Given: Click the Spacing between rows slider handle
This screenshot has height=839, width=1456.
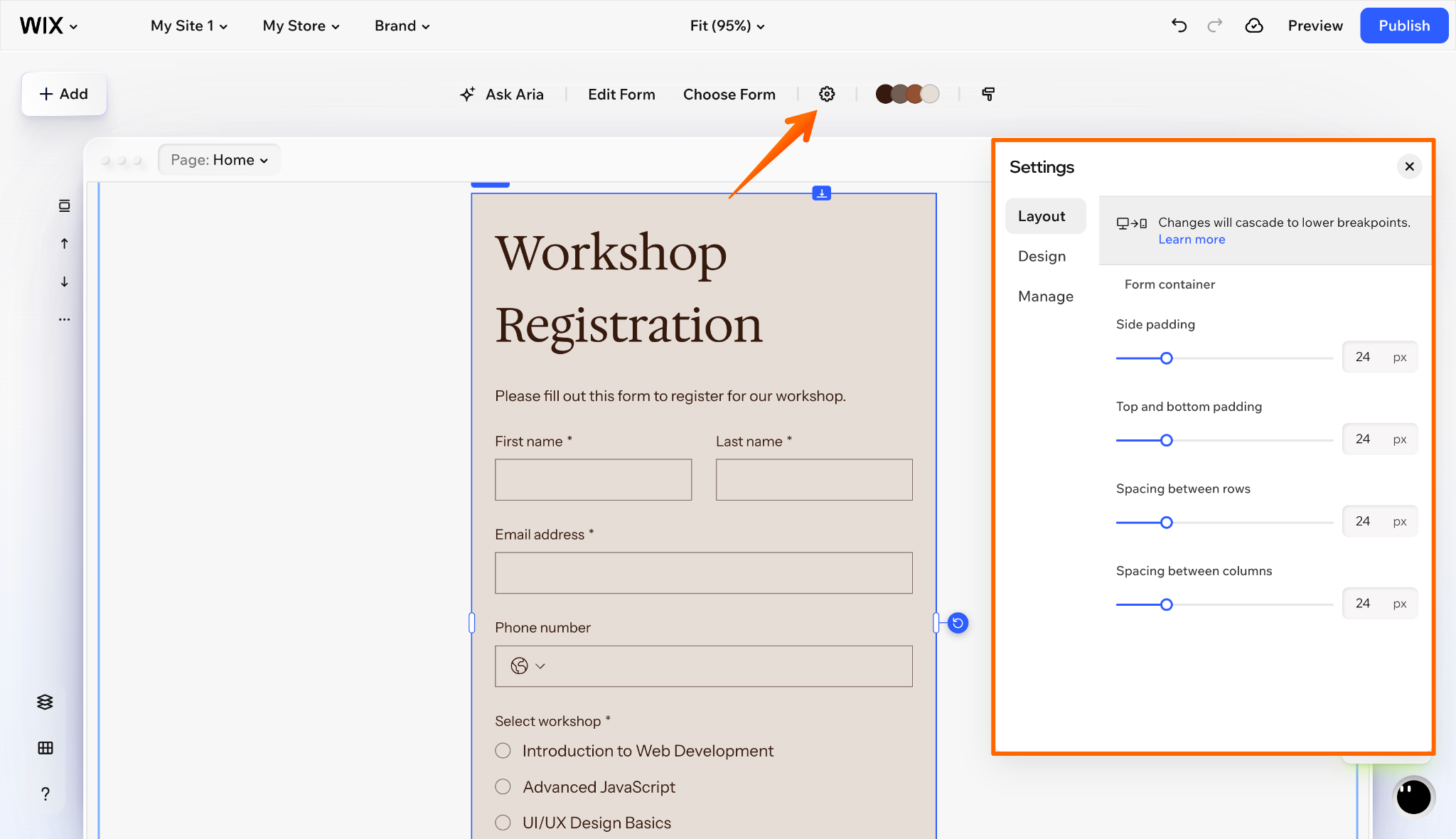Looking at the screenshot, I should point(1167,523).
